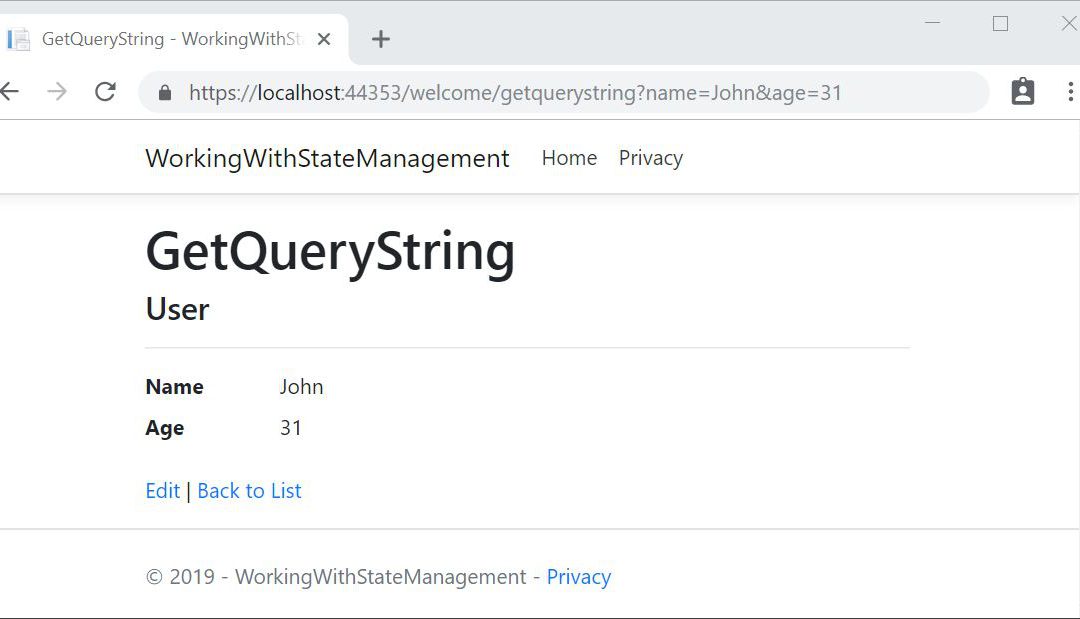Maximize the browser window
This screenshot has width=1080, height=619.
tap(1000, 23)
